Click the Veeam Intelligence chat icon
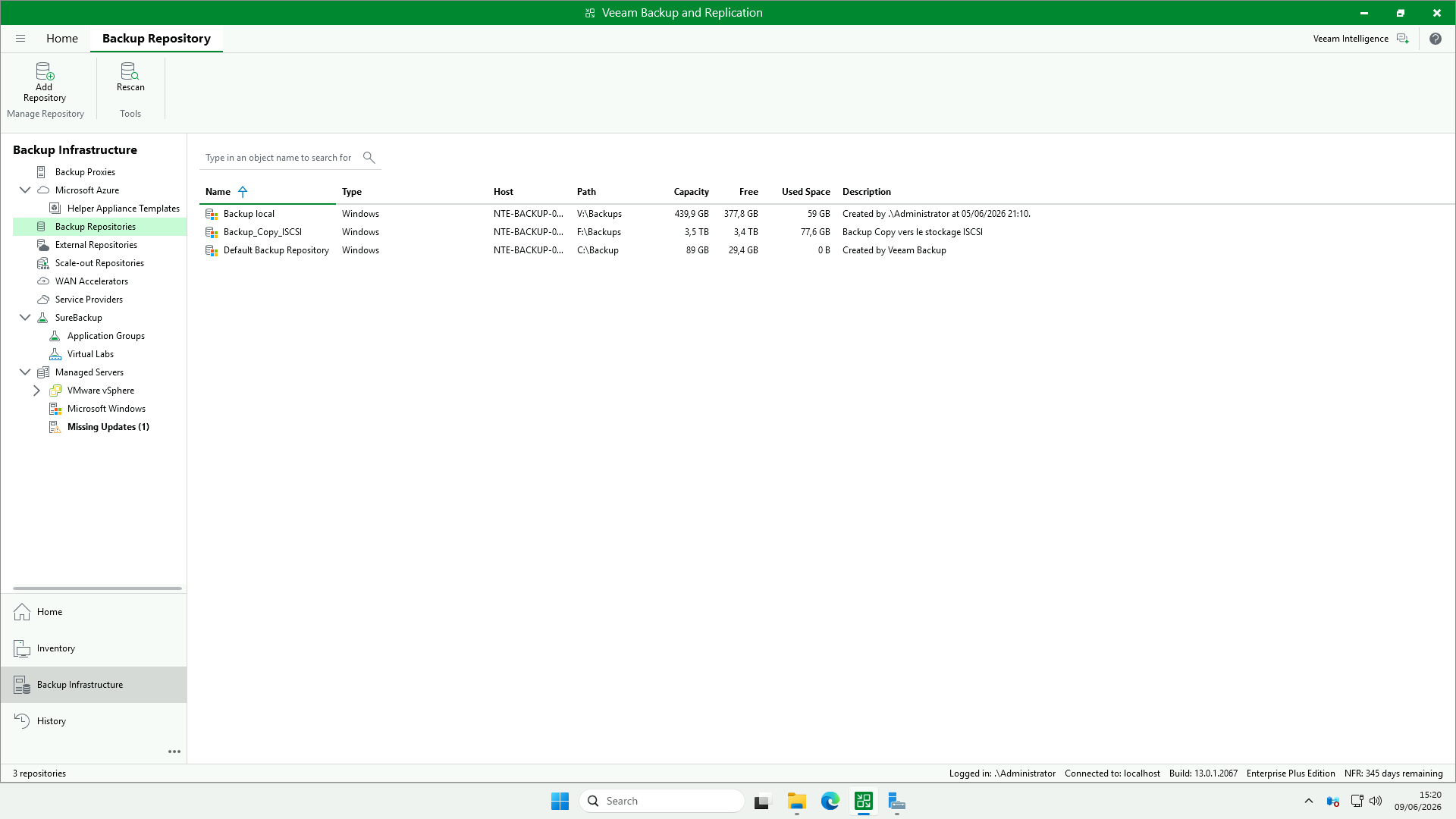The height and width of the screenshot is (819, 1456). click(x=1402, y=39)
